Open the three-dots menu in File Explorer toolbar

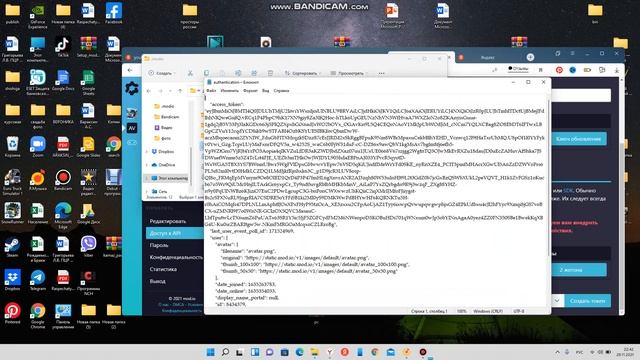click(381, 73)
